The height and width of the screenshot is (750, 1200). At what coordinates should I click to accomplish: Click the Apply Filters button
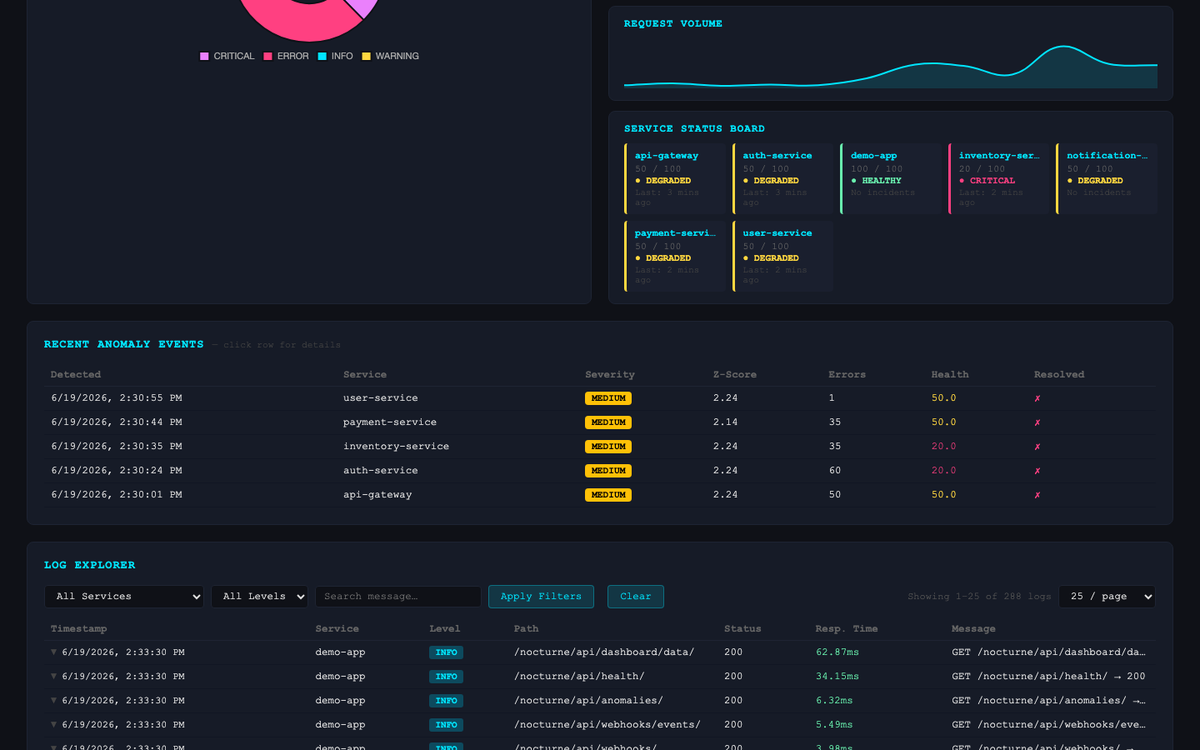click(x=541, y=596)
